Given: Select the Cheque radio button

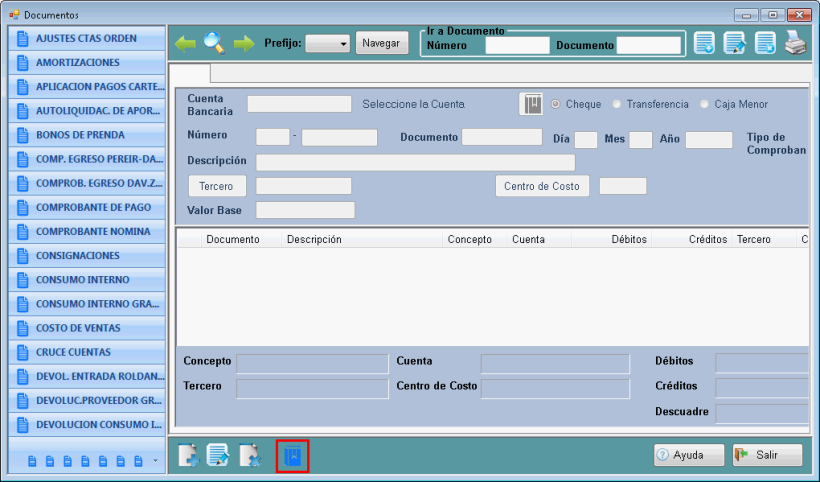Looking at the screenshot, I should pos(556,104).
